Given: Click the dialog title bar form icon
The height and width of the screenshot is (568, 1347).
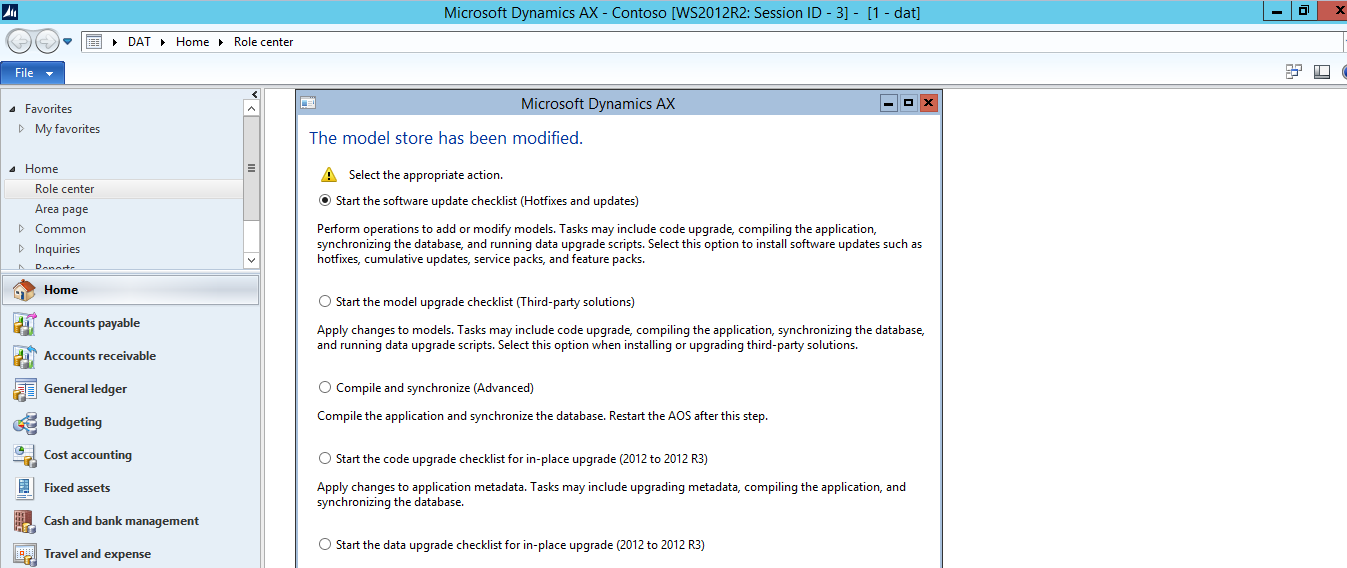Looking at the screenshot, I should tap(308, 103).
